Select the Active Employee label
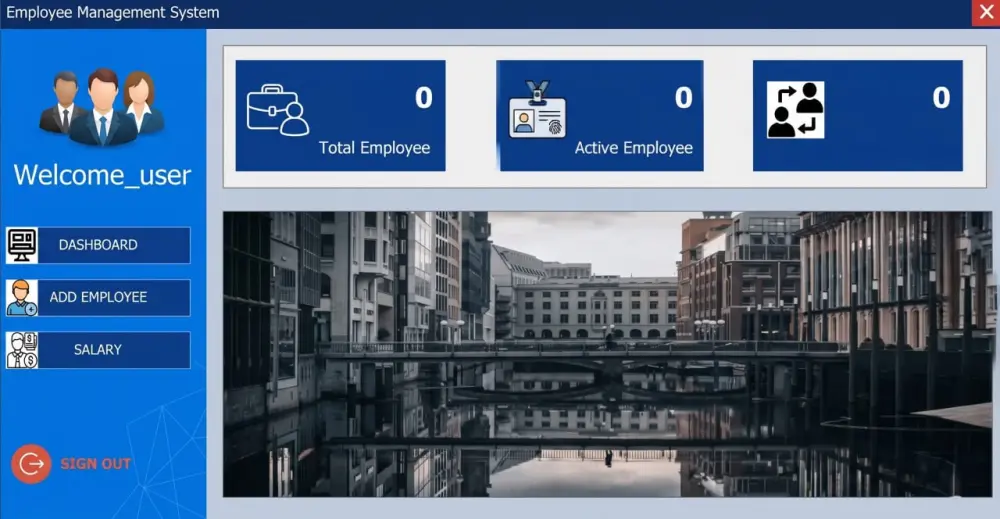Image resolution: width=1000 pixels, height=519 pixels. 633,148
